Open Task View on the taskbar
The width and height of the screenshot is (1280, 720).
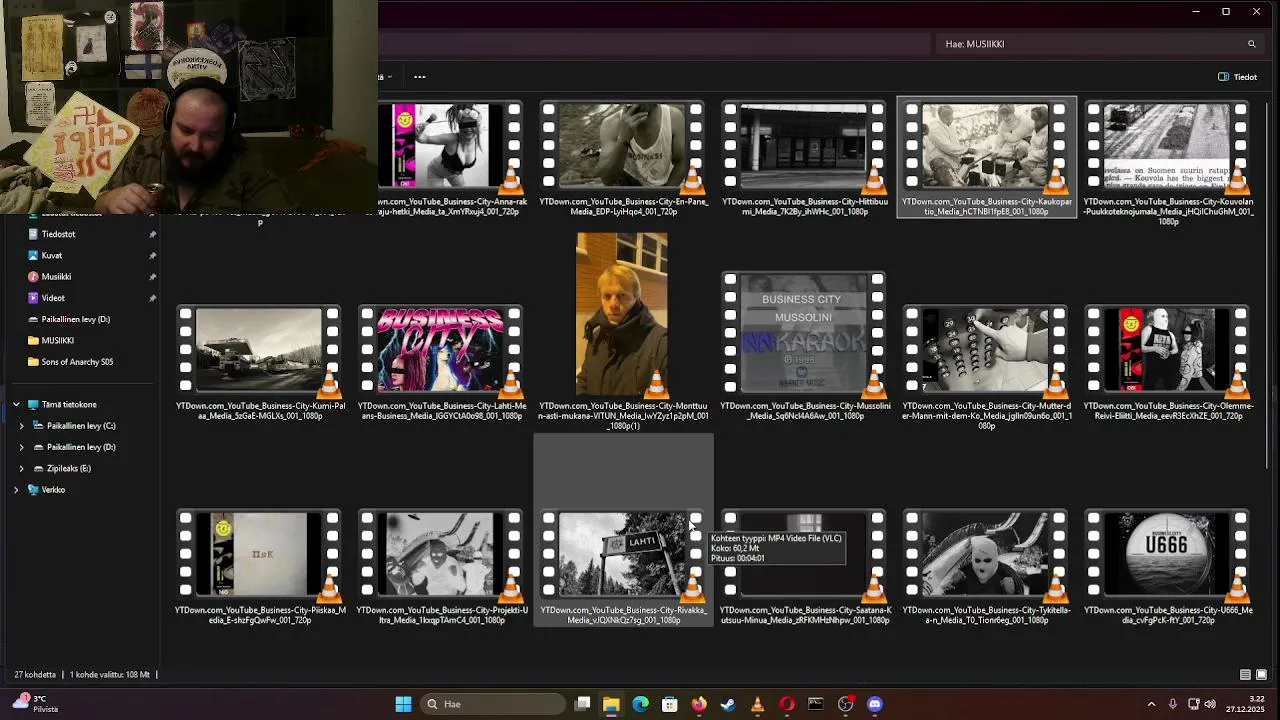[582, 704]
